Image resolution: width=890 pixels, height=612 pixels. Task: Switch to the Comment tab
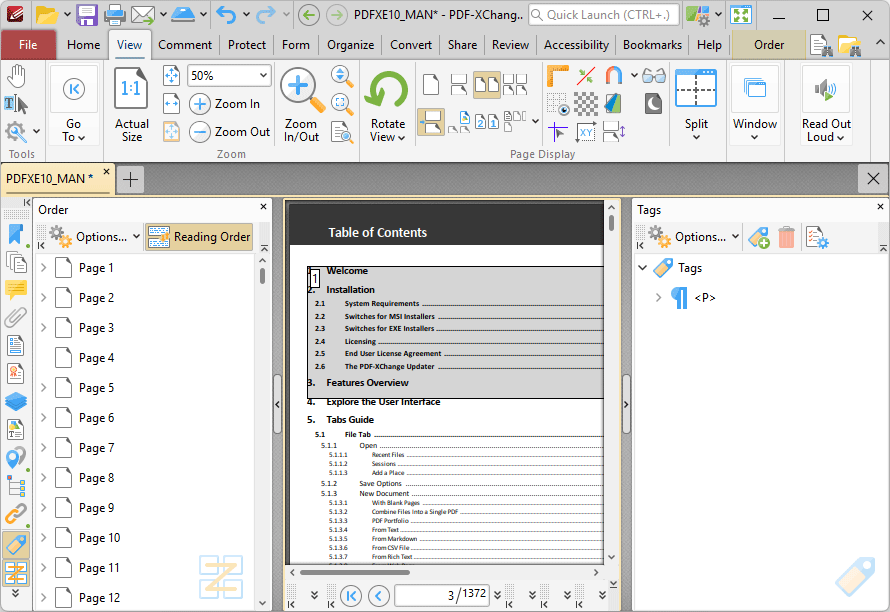point(184,45)
